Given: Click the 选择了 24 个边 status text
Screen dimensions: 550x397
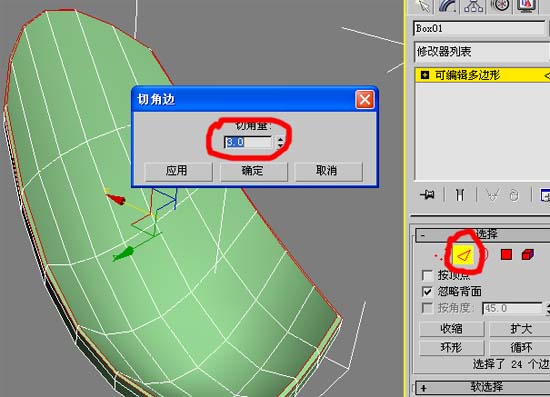Looking at the screenshot, I should point(511,364).
